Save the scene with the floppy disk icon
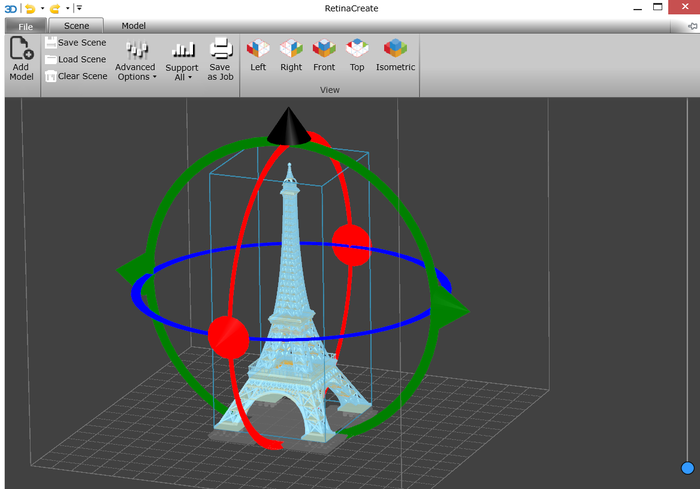Image resolution: width=700 pixels, height=489 pixels. point(51,42)
